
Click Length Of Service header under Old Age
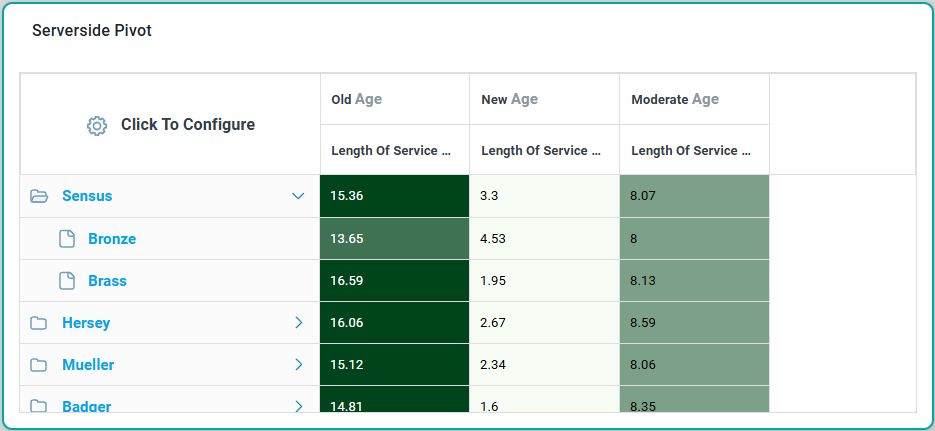(x=391, y=151)
